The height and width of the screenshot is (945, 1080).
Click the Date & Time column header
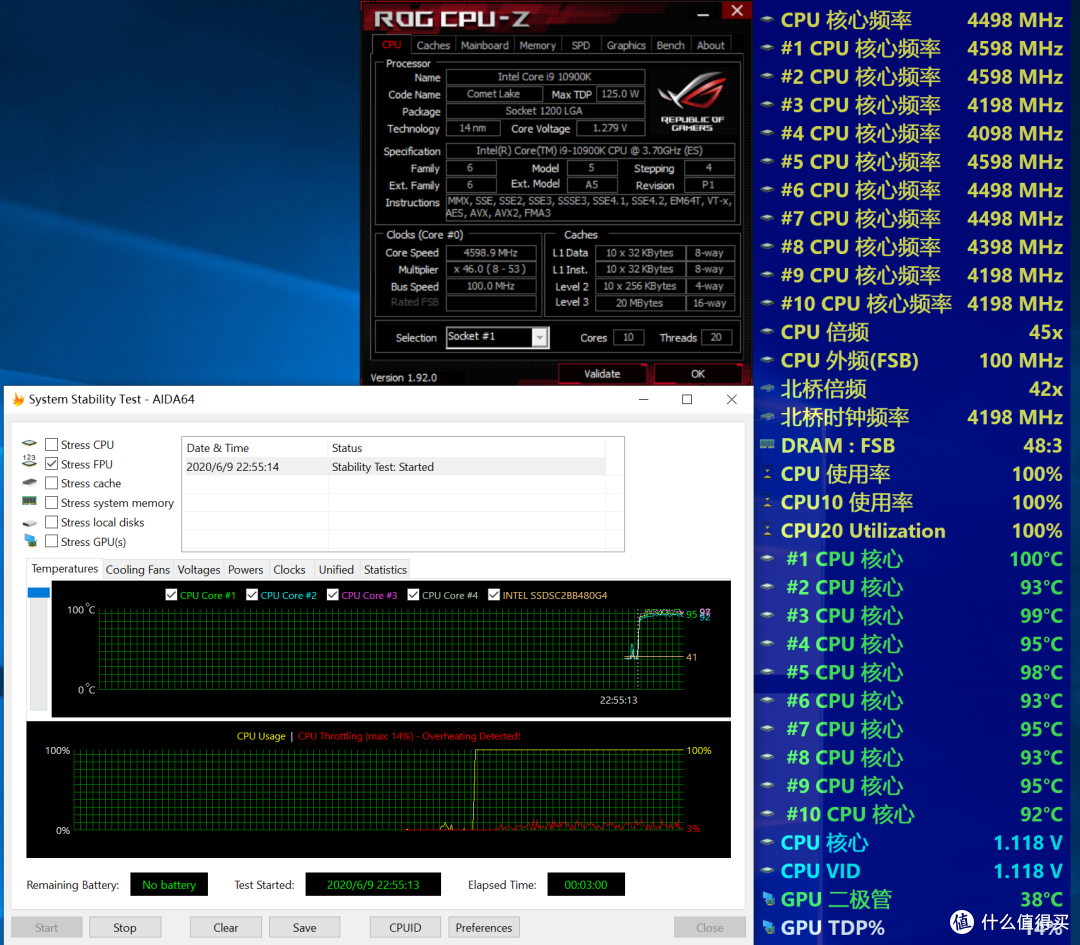[254, 448]
